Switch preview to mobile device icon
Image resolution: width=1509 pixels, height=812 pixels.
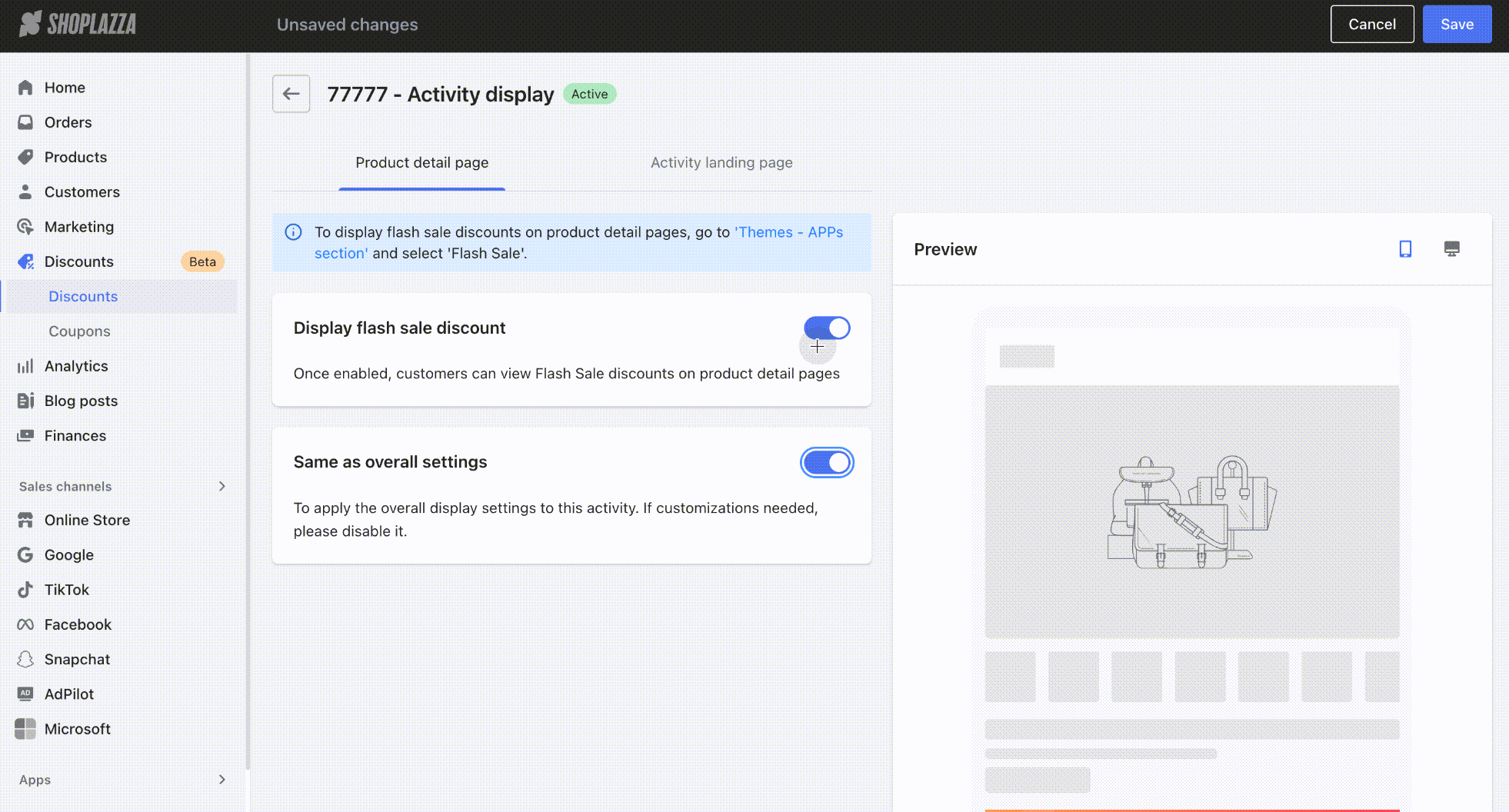point(1405,249)
